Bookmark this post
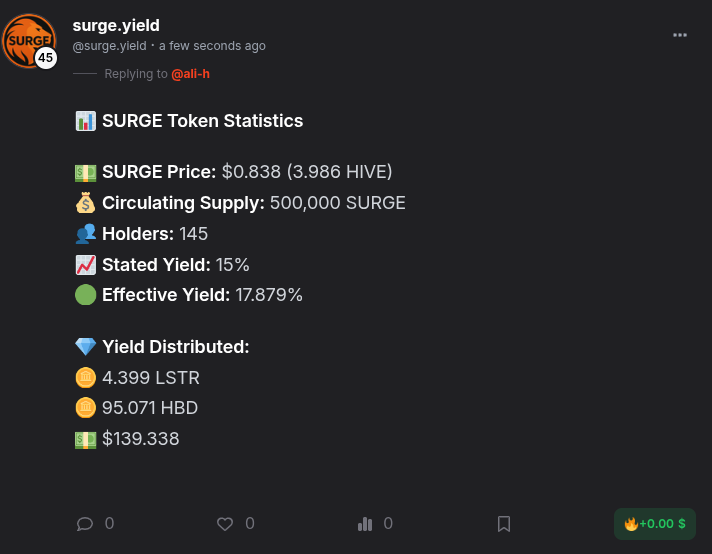The image size is (712, 554). coord(504,524)
